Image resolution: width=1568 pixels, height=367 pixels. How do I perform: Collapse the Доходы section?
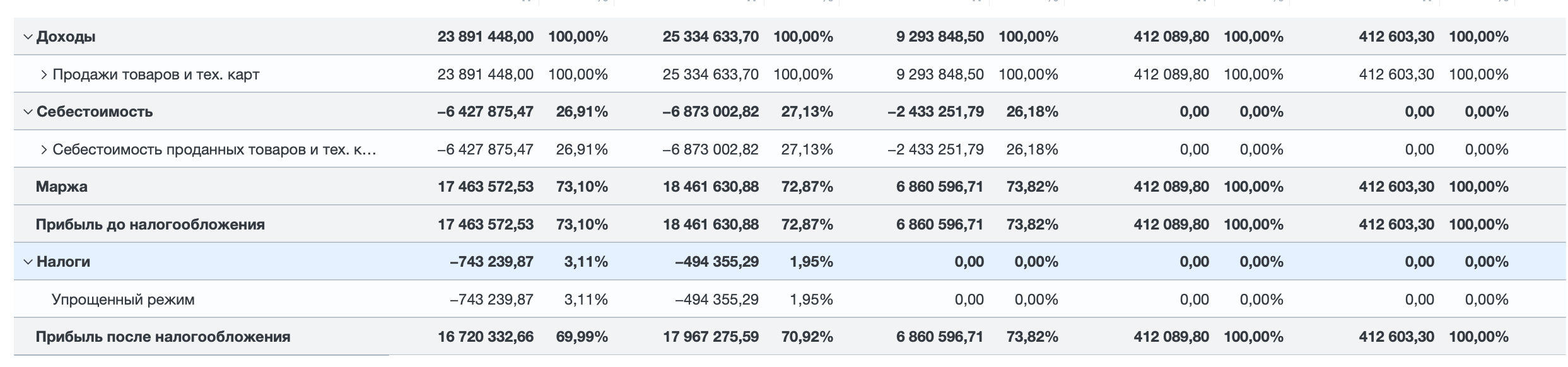pyautogui.click(x=28, y=37)
